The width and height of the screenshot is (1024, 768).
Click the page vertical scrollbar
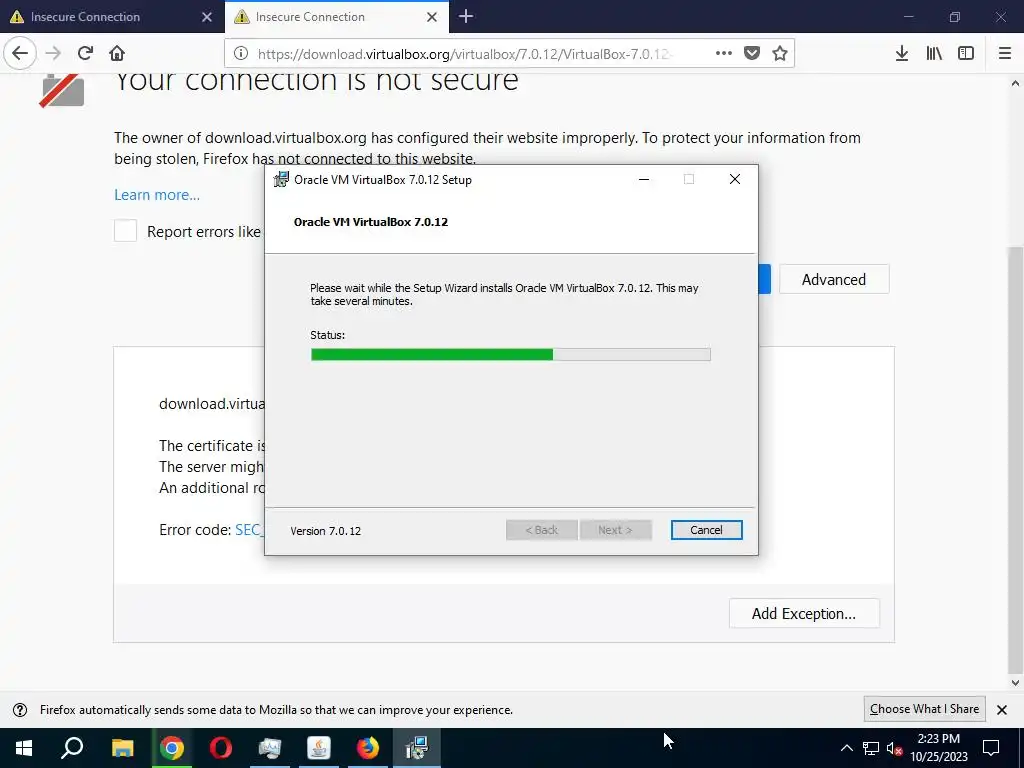click(x=1015, y=460)
